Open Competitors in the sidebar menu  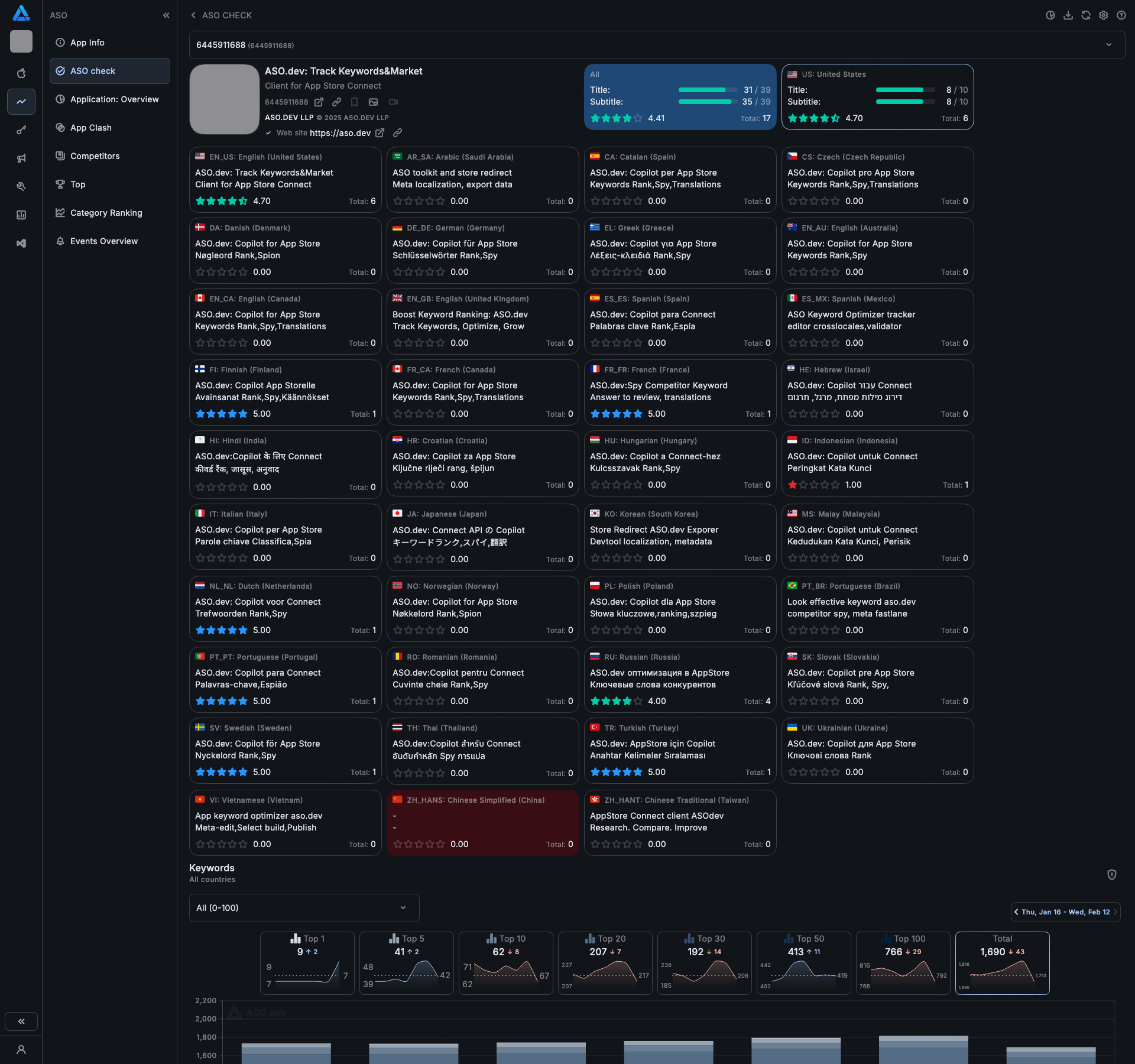click(x=95, y=156)
